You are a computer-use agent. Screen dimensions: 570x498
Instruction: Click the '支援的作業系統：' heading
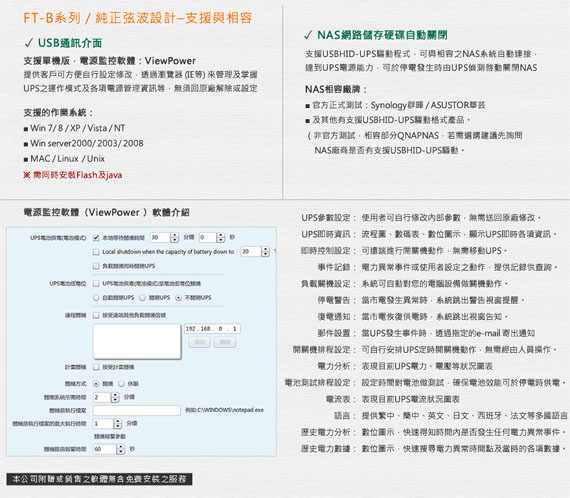(58, 113)
